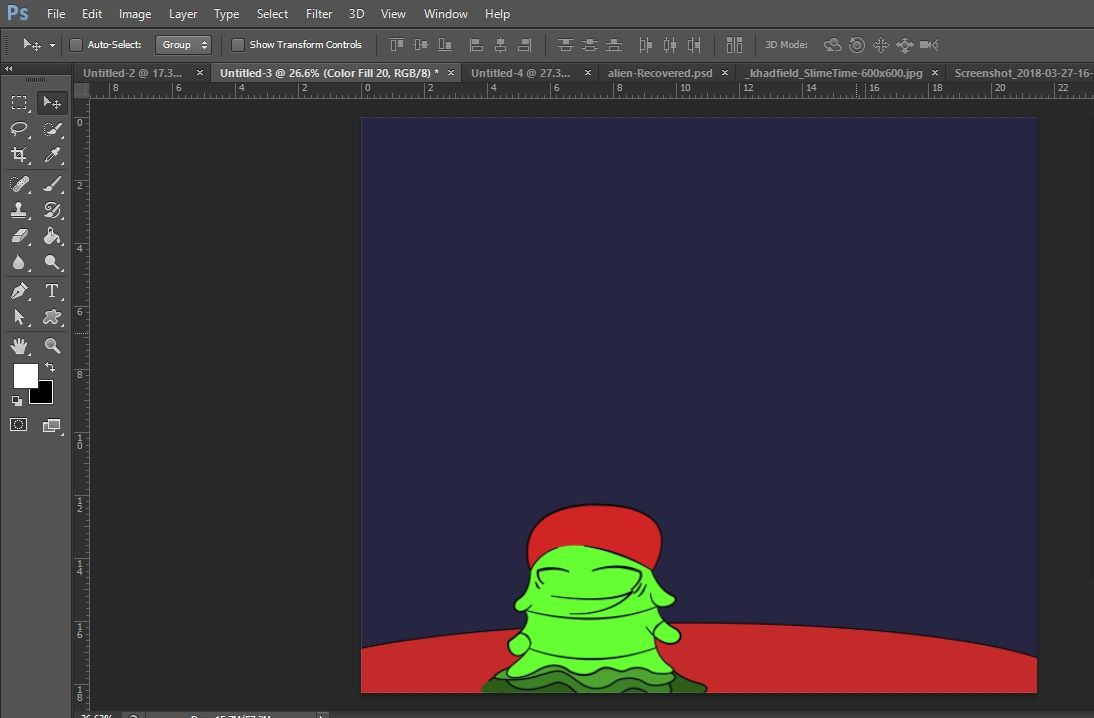Select the Move tool in toolbox

52,103
